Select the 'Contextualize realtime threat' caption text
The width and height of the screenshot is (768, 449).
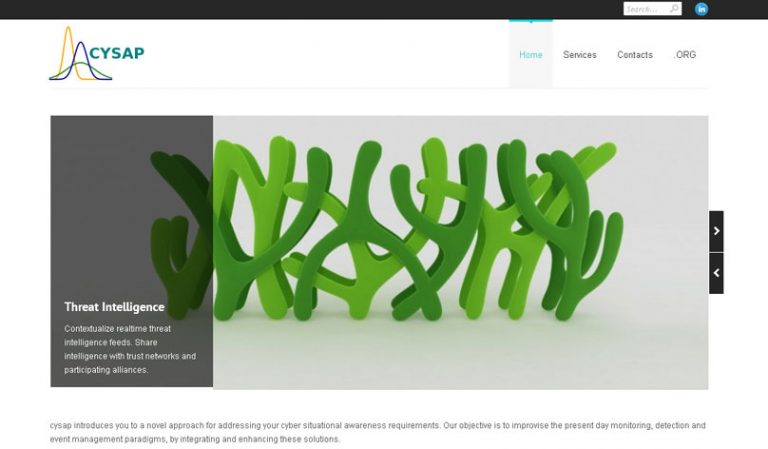click(118, 329)
